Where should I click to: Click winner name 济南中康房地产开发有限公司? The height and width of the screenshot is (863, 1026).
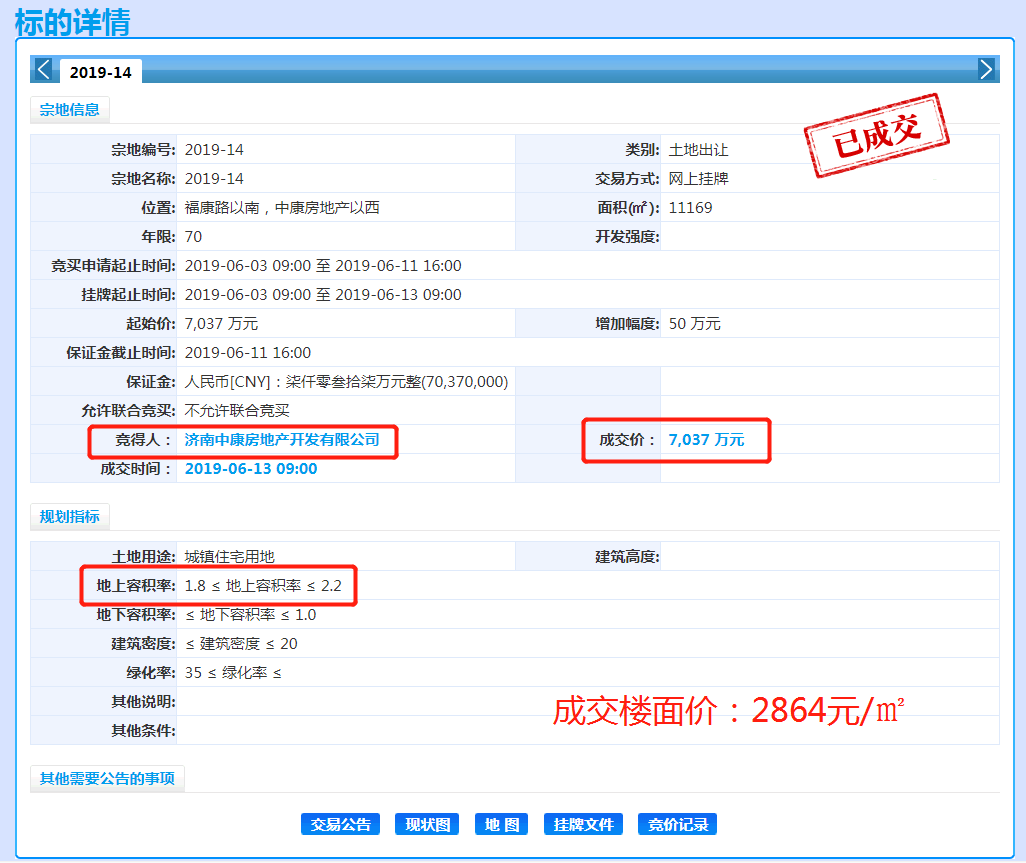pos(282,440)
